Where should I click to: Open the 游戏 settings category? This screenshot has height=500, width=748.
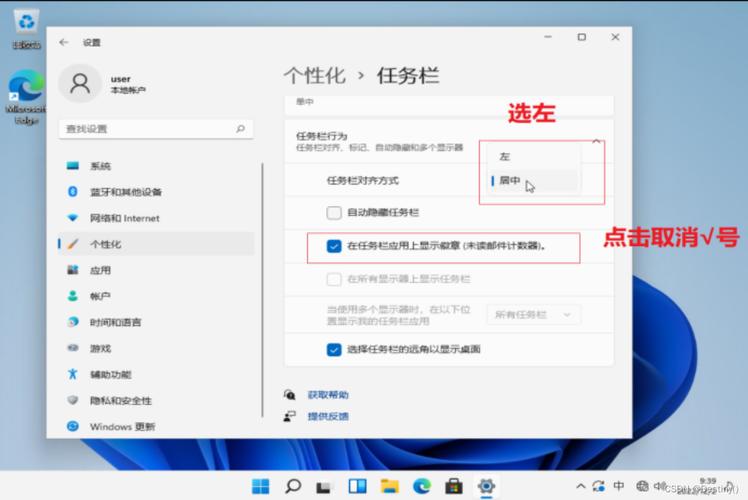pyautogui.click(x=156, y=348)
